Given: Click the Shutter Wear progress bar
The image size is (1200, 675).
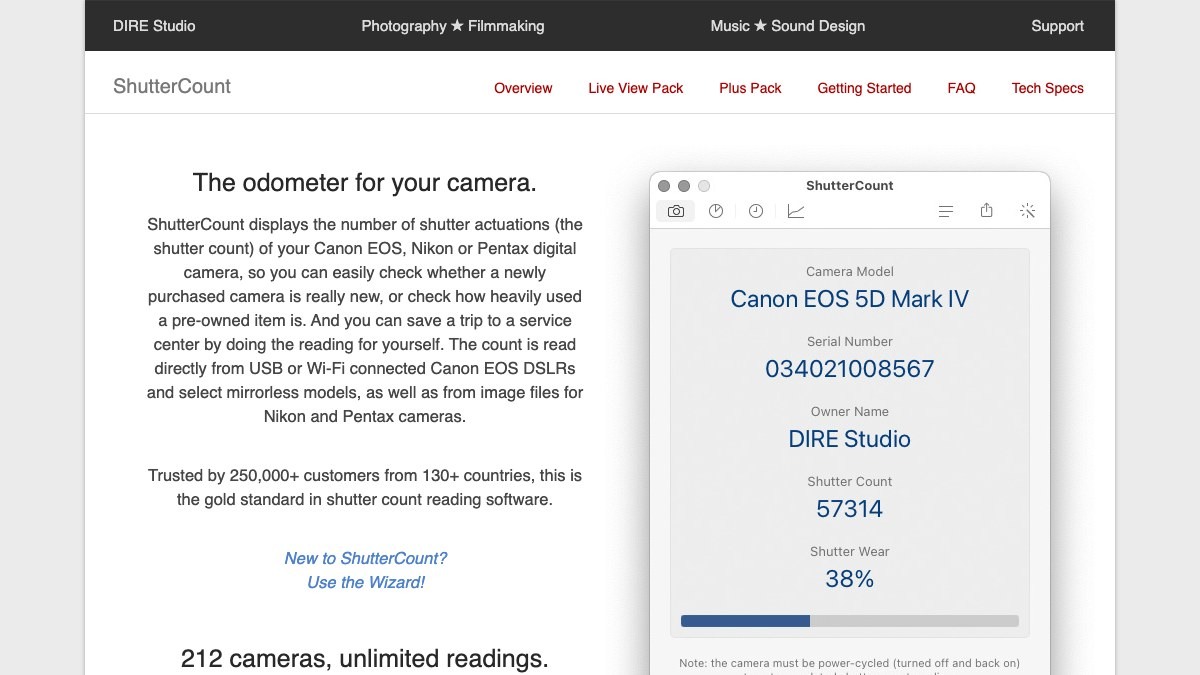Looking at the screenshot, I should tap(850, 621).
